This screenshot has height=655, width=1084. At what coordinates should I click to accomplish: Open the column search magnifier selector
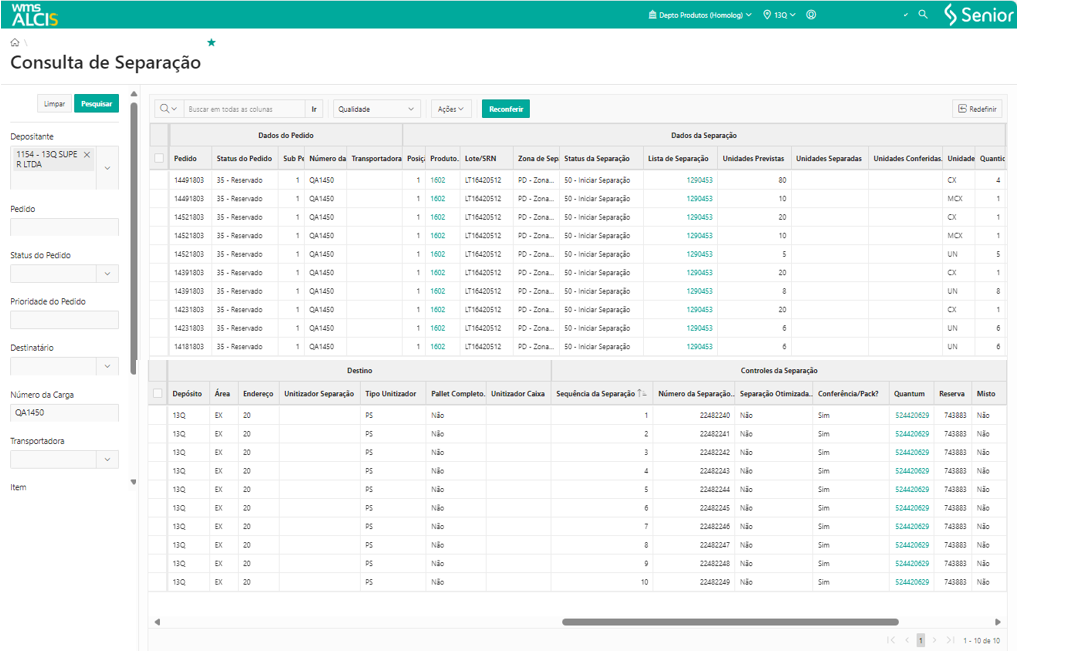tap(168, 109)
